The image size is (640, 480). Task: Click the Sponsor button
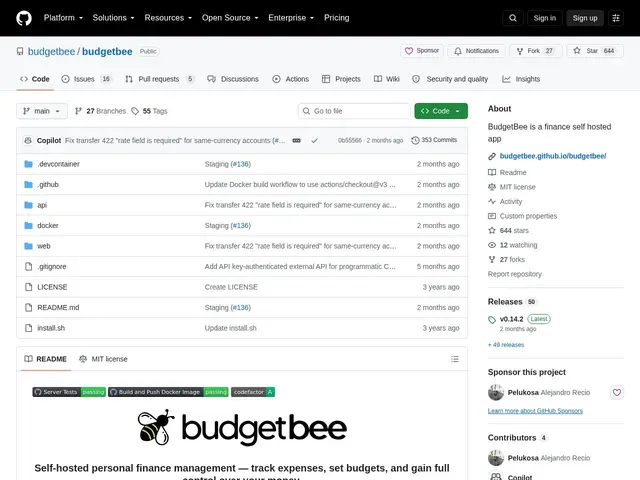tap(422, 51)
